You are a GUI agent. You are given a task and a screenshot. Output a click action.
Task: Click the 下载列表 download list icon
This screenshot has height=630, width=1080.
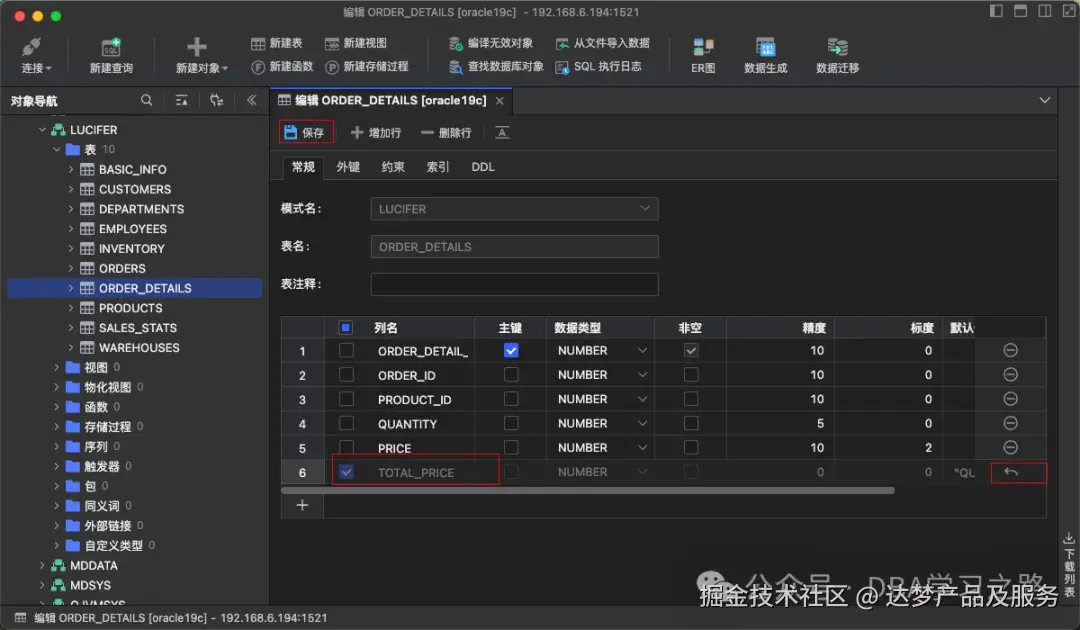[x=1069, y=538]
